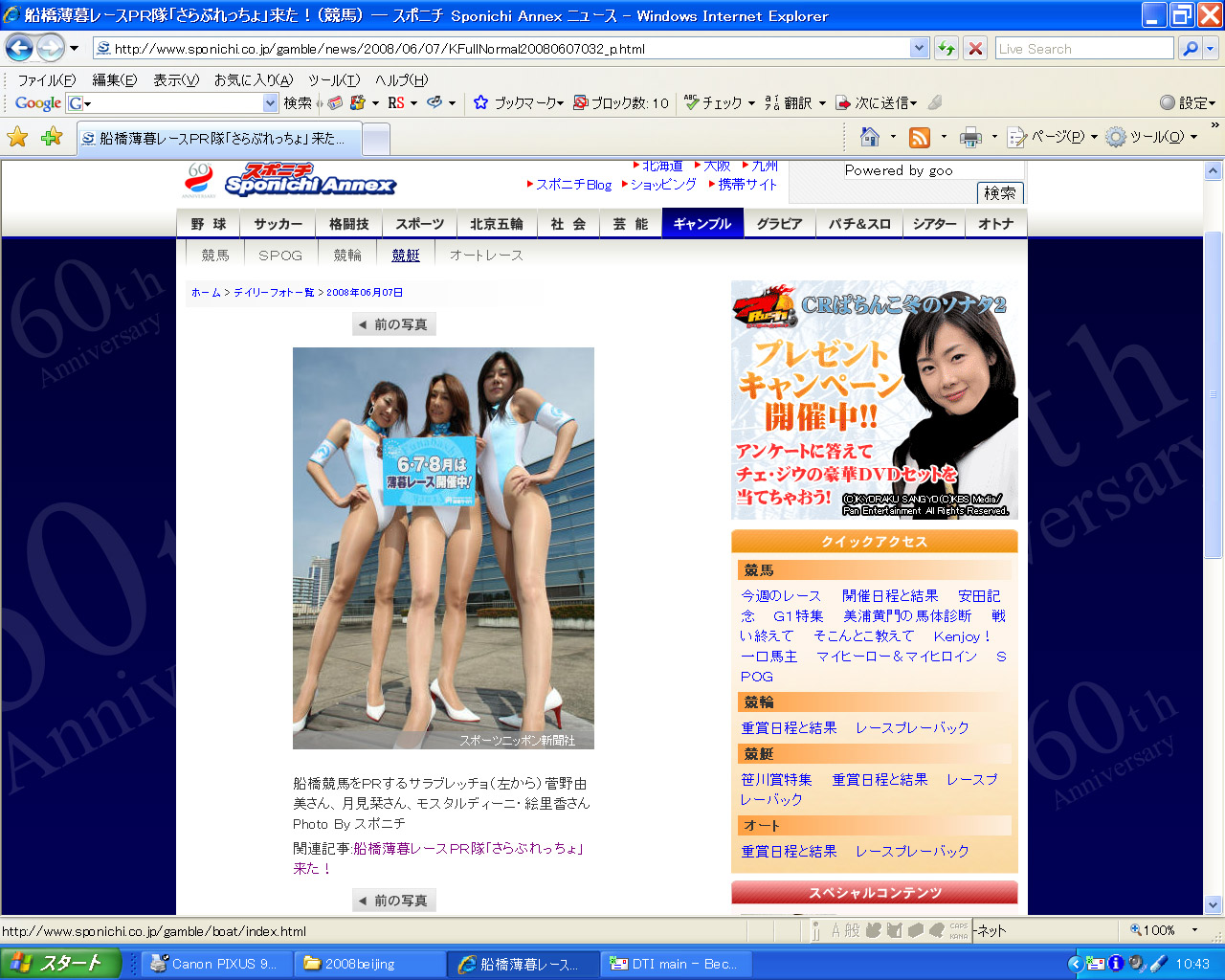Click the Add to Favorites icon
1225x980 pixels.
click(x=52, y=138)
